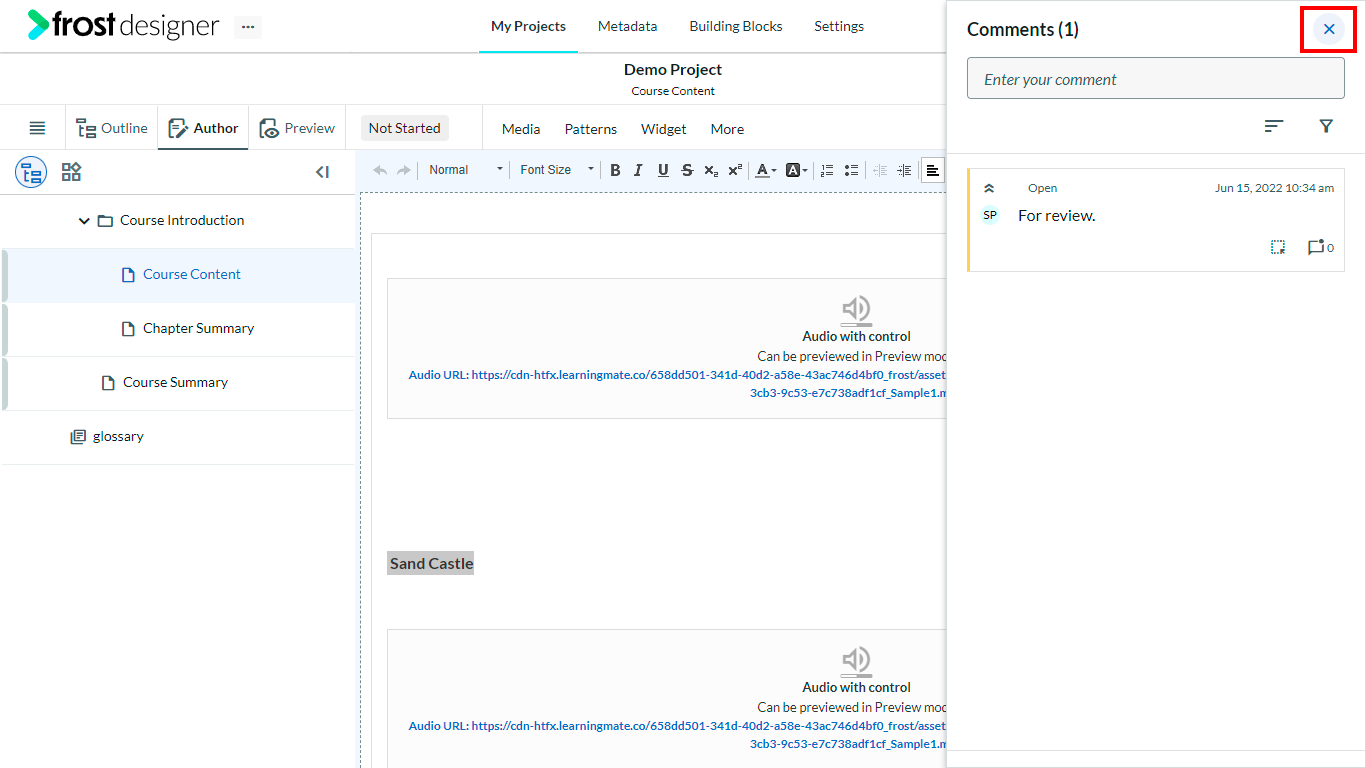Collapse the left sidebar panel
Image resolution: width=1366 pixels, height=768 pixels.
pyautogui.click(x=322, y=172)
